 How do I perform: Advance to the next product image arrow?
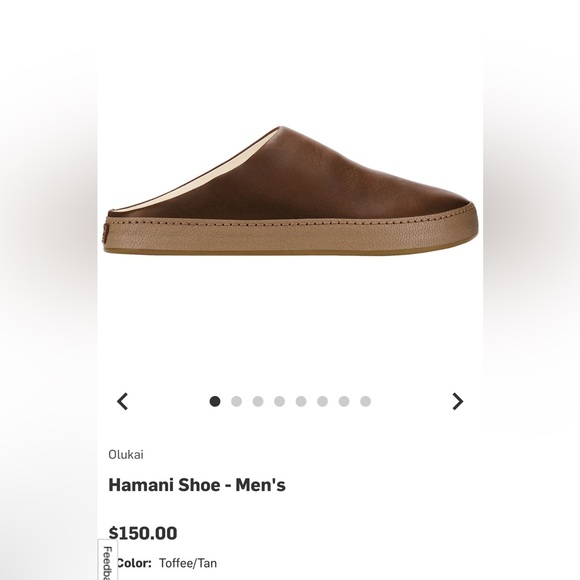pos(458,401)
